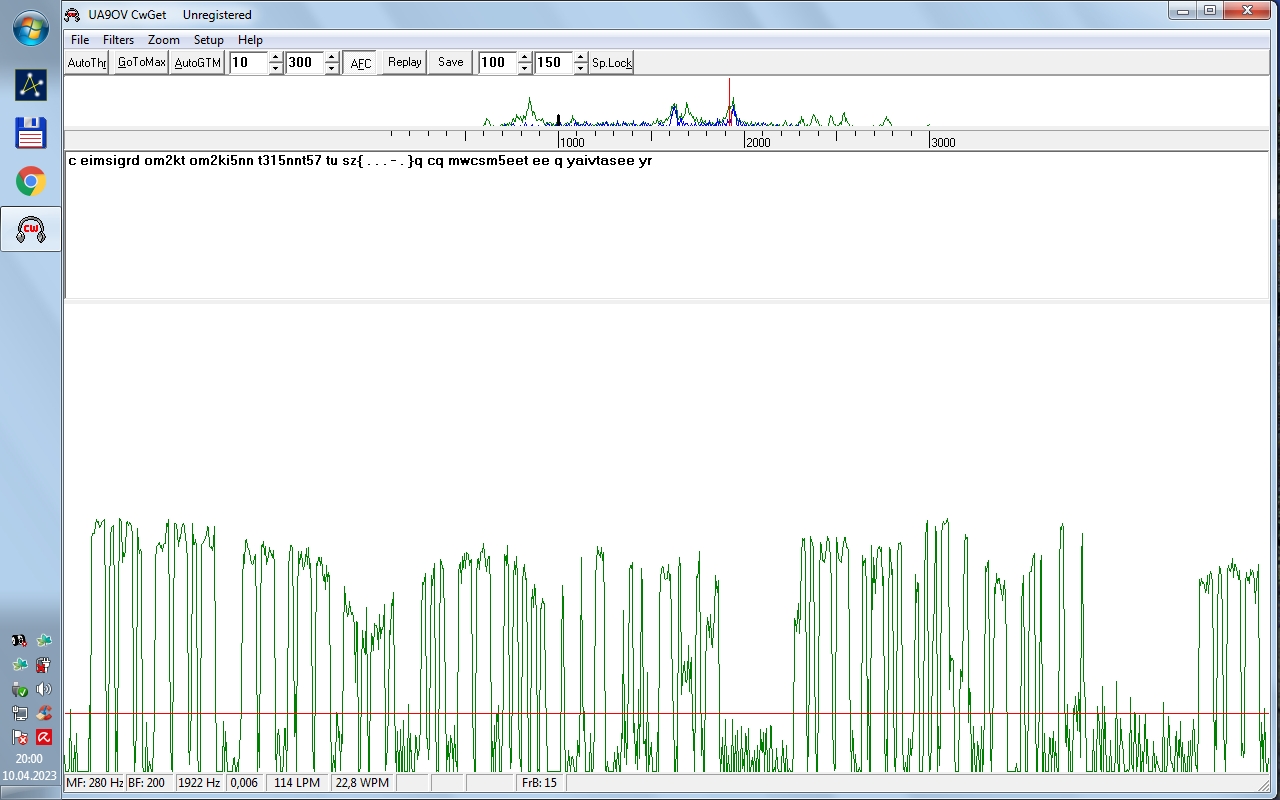Open the Setup menu
The width and height of the screenshot is (1280, 800).
click(x=208, y=40)
